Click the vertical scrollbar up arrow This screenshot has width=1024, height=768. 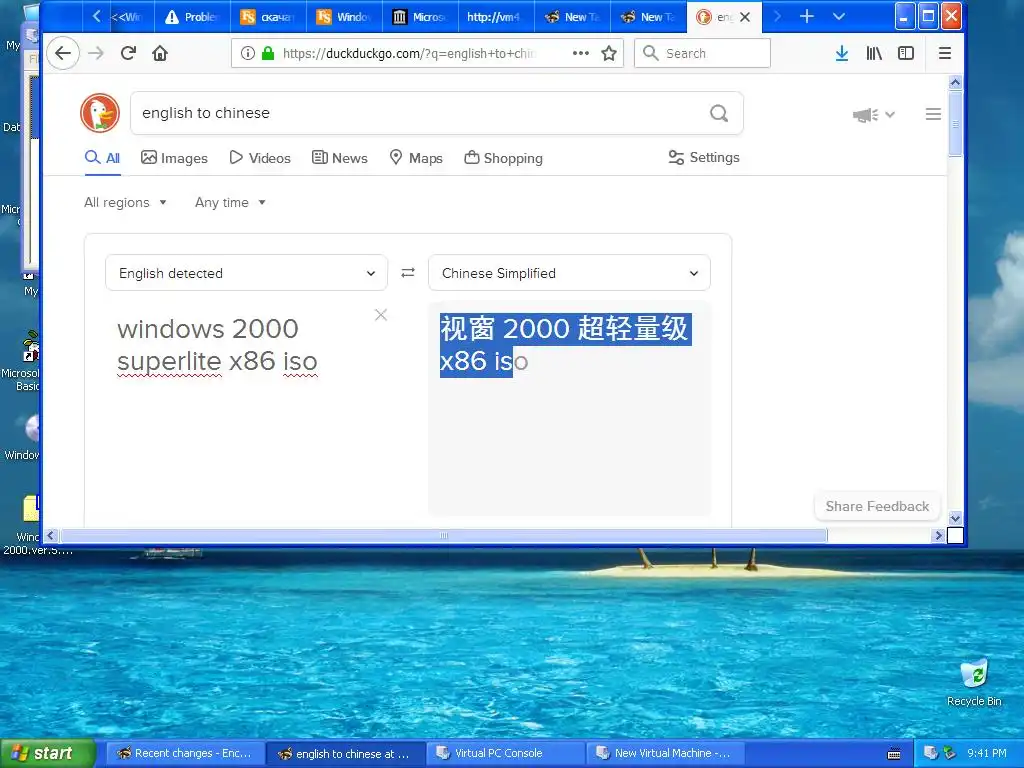pyautogui.click(x=955, y=82)
